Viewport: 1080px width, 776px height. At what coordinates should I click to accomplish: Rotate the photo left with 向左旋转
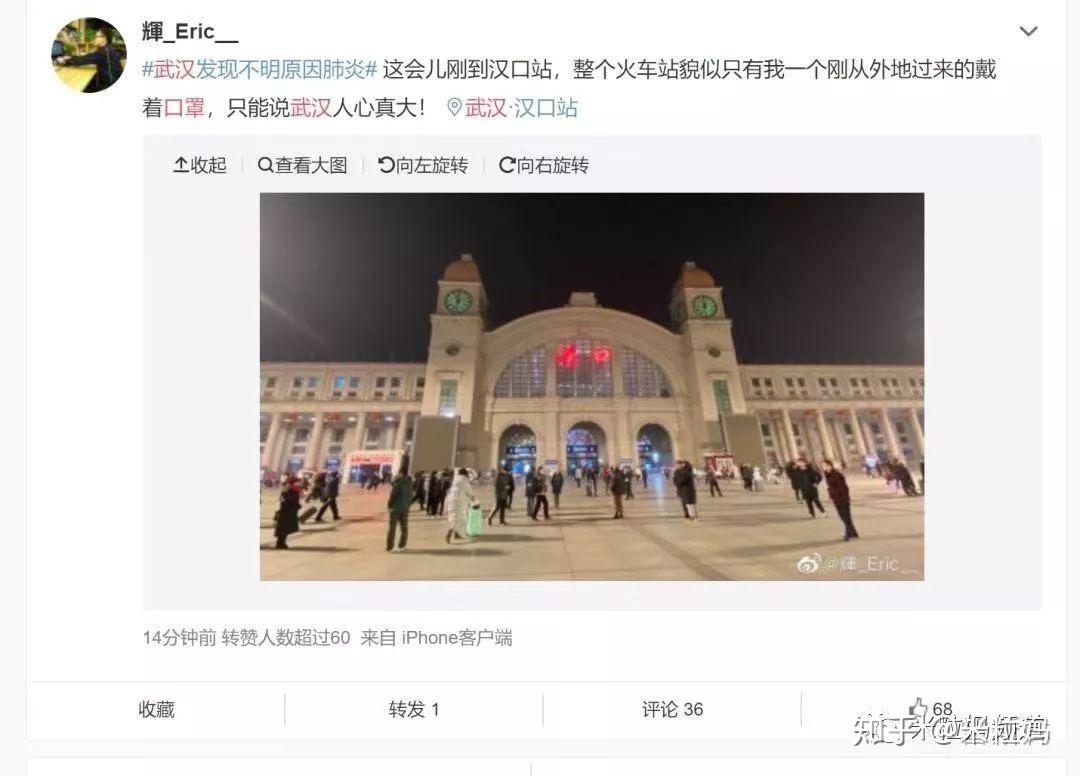click(x=423, y=165)
